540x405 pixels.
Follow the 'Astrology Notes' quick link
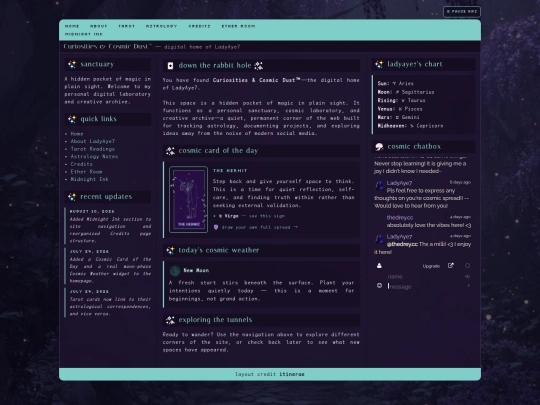point(94,156)
